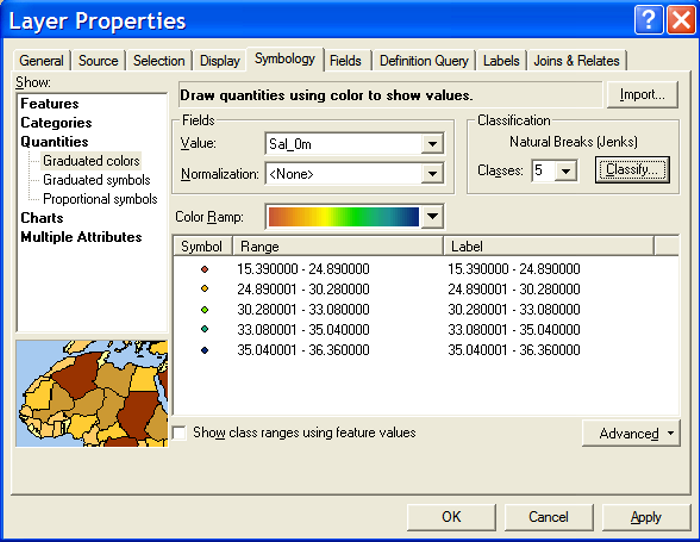Viewport: 700px width, 542px height.
Task: Open the Value field dropdown
Action: (x=432, y=144)
